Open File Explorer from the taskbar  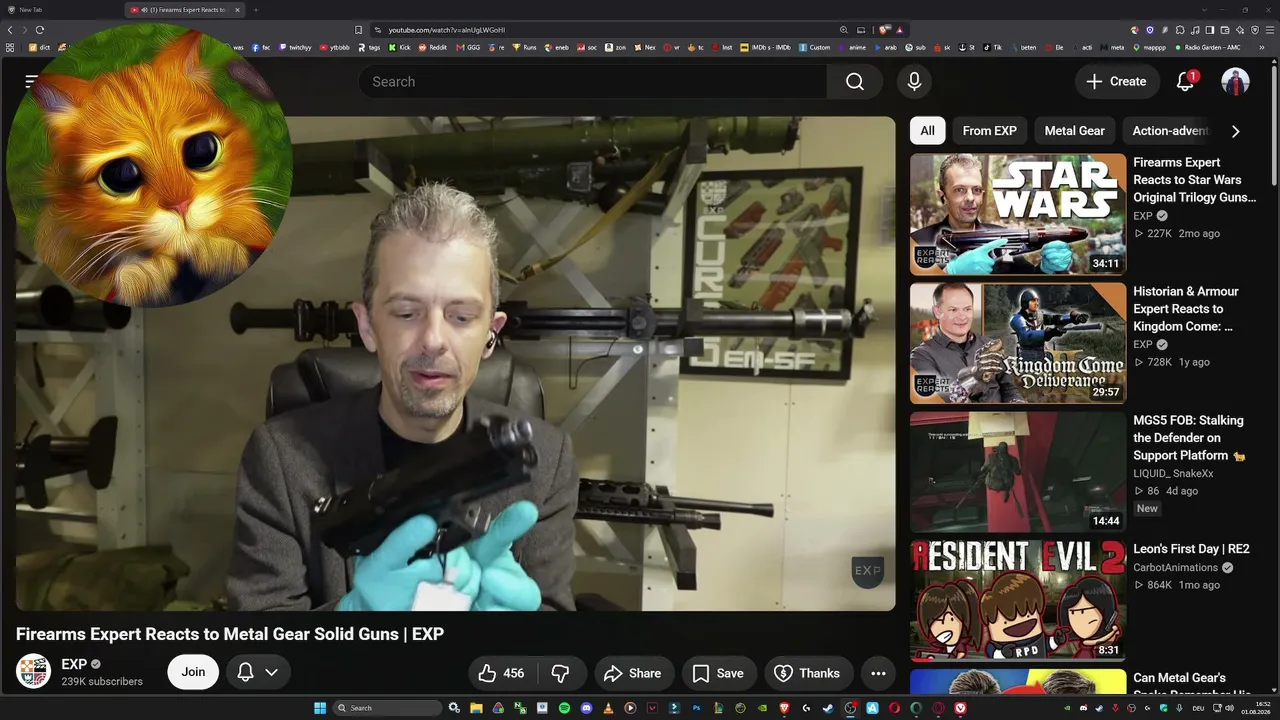coord(476,708)
